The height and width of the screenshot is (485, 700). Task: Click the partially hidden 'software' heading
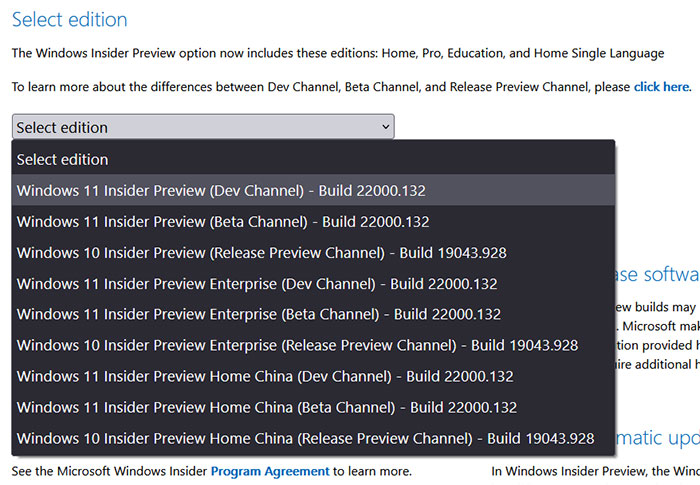(657, 274)
